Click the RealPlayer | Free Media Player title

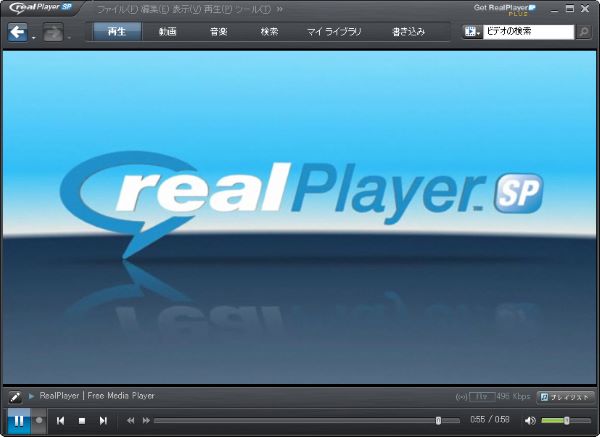pyautogui.click(x=97, y=396)
